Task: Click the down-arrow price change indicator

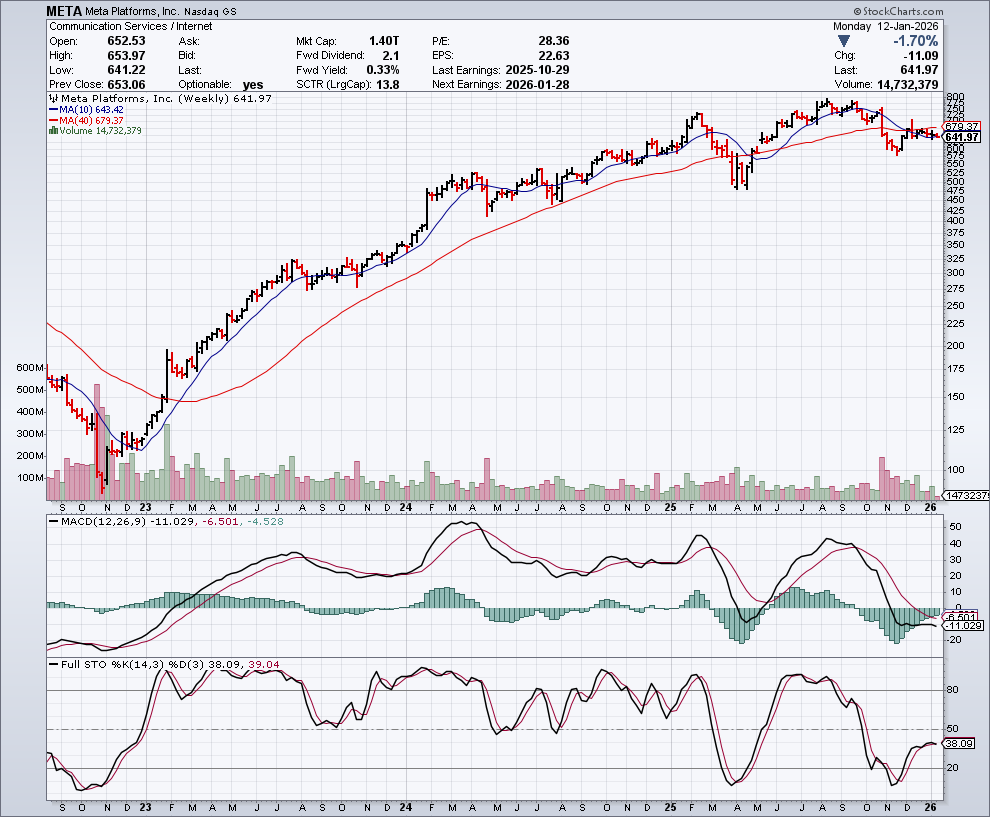Action: 845,41
